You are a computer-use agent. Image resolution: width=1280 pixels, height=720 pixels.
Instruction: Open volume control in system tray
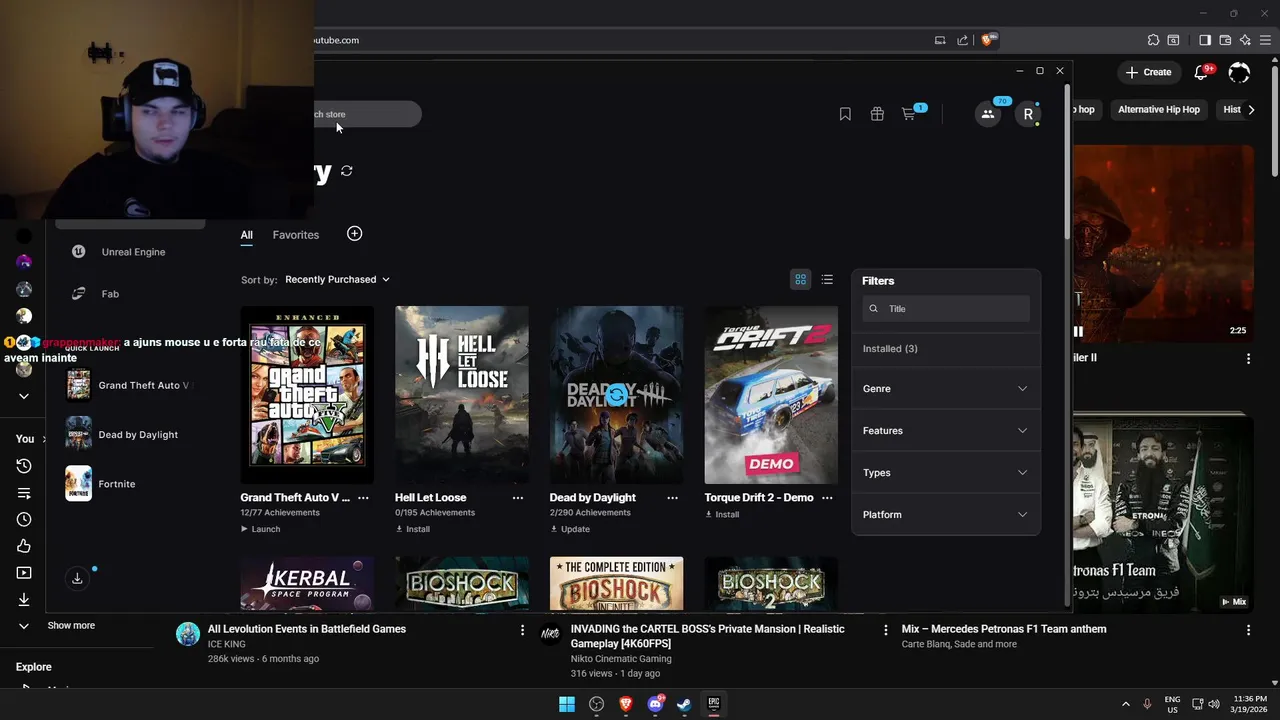click(x=1214, y=704)
